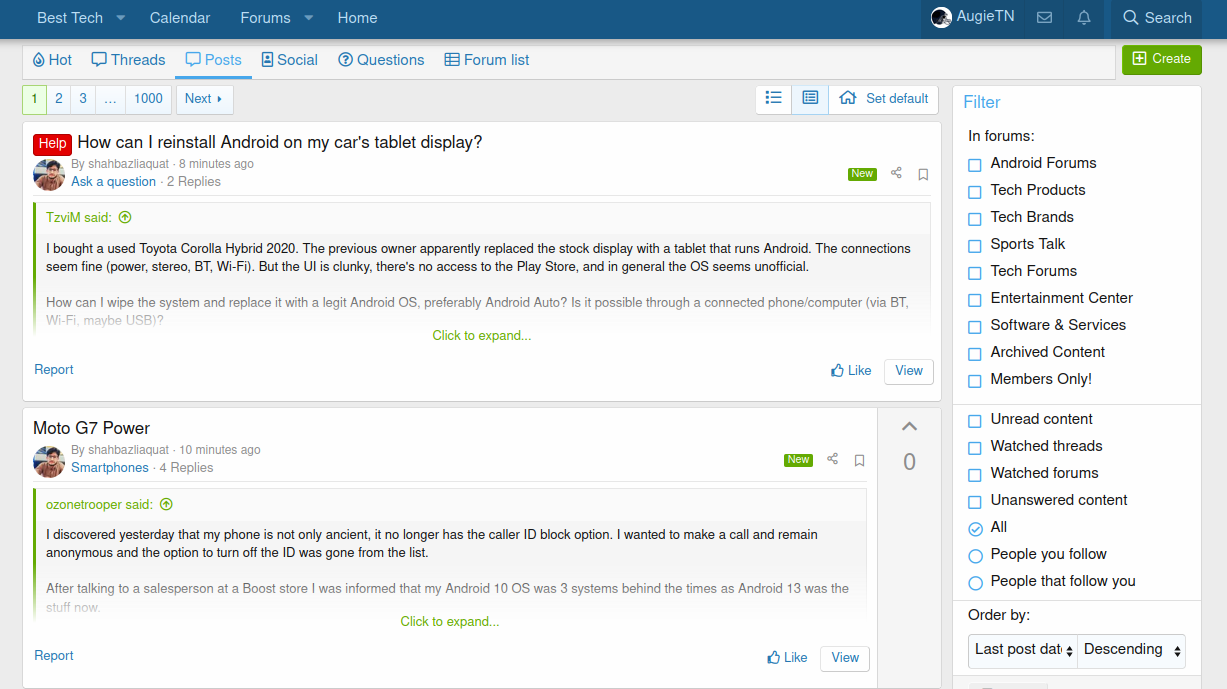Go to page 1000

(x=148, y=99)
